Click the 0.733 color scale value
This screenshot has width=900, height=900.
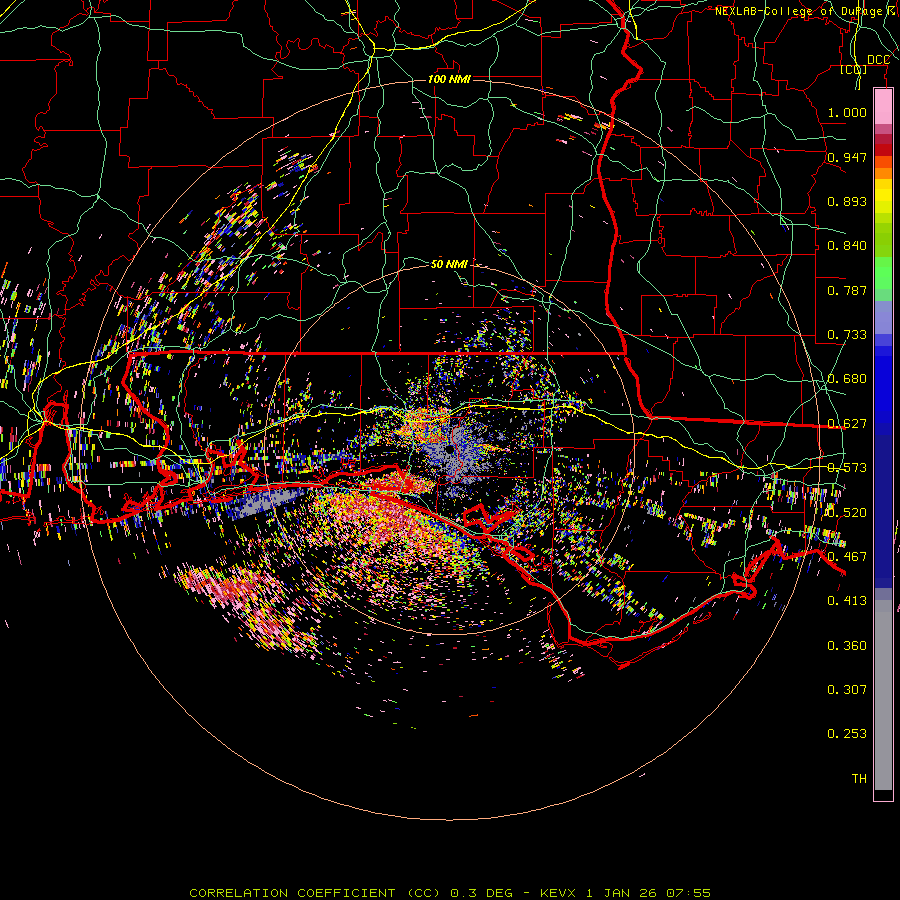point(847,335)
